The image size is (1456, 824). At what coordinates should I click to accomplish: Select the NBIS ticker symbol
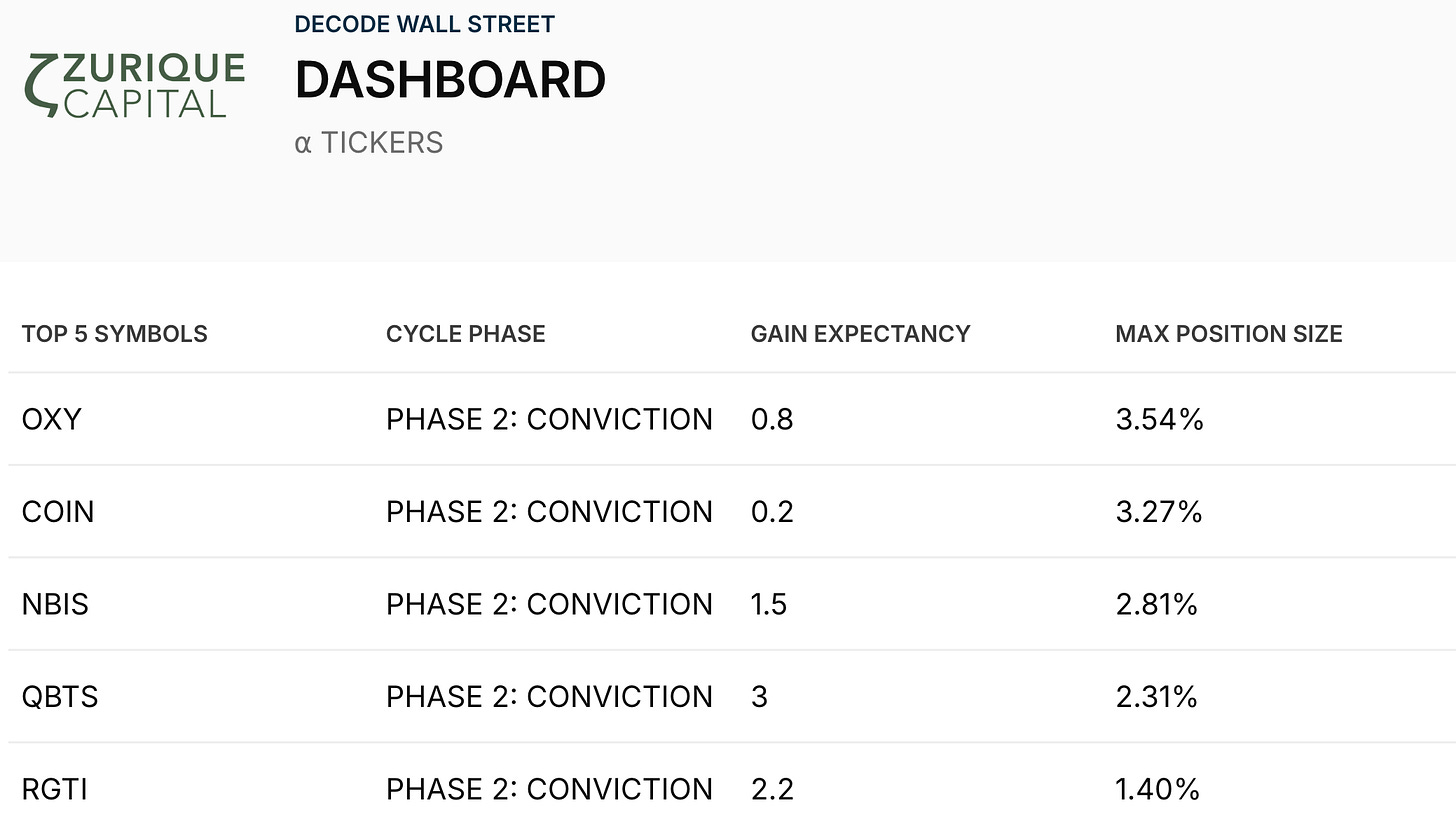click(x=55, y=605)
